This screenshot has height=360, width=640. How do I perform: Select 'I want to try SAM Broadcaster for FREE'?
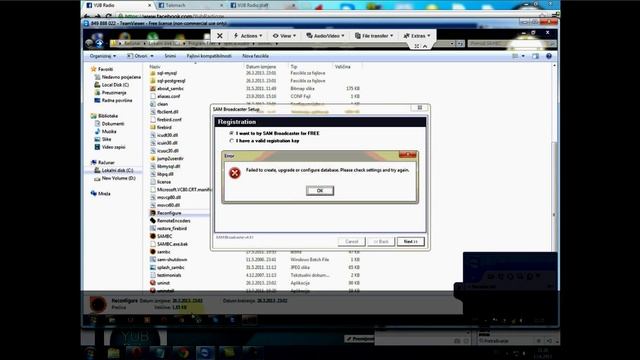click(275, 133)
